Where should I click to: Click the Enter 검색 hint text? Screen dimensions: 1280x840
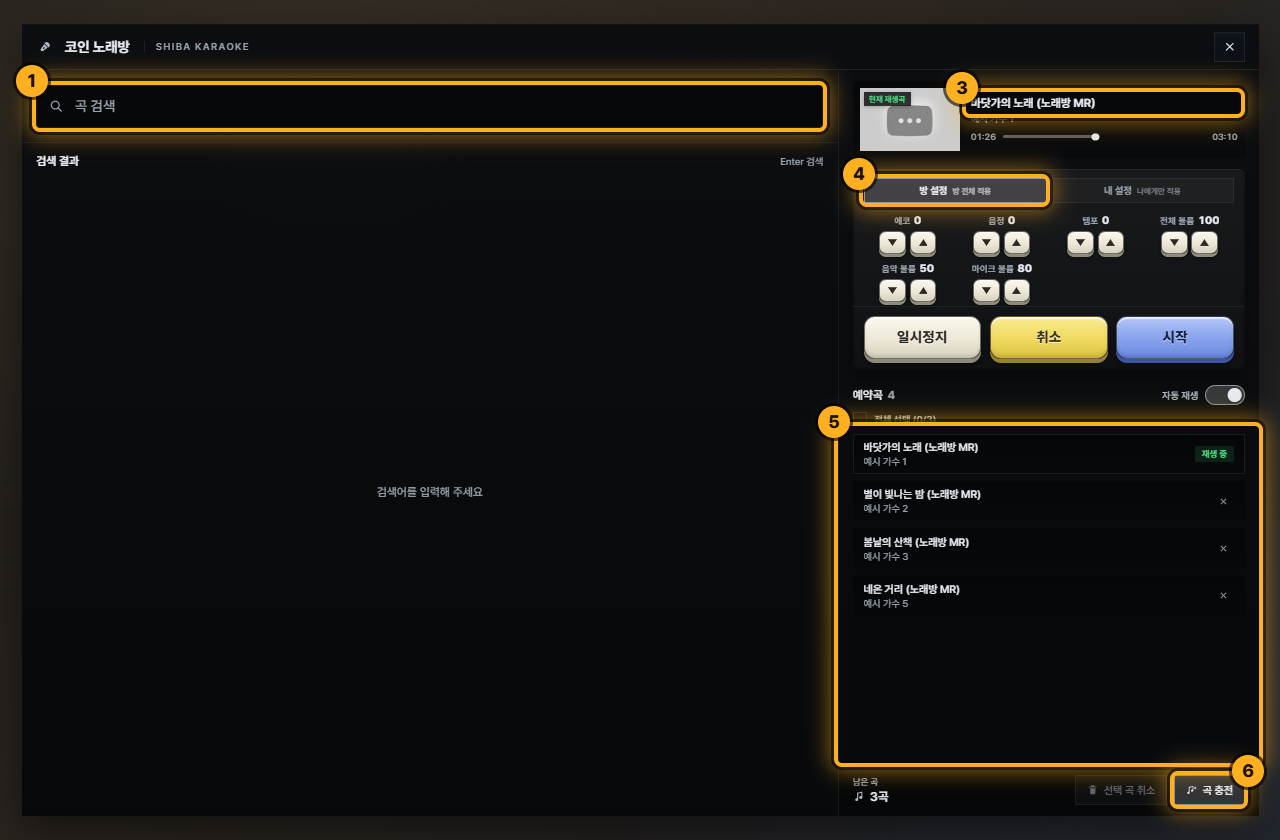tap(802, 161)
